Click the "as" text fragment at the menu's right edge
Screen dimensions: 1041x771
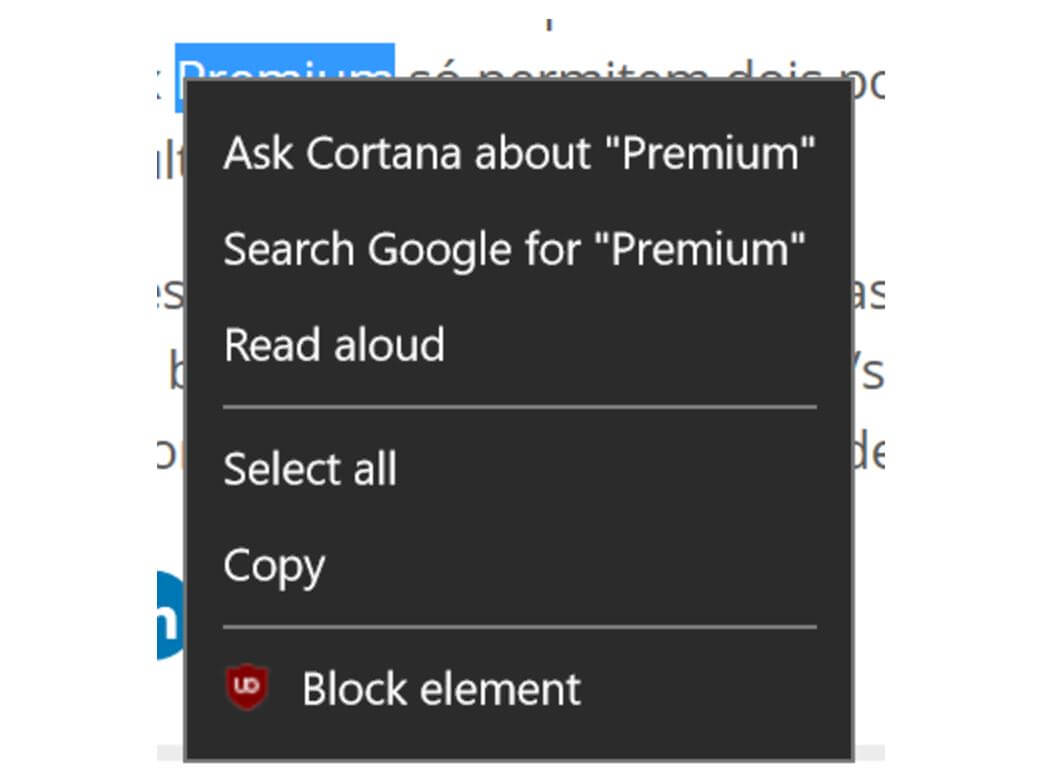coord(869,295)
